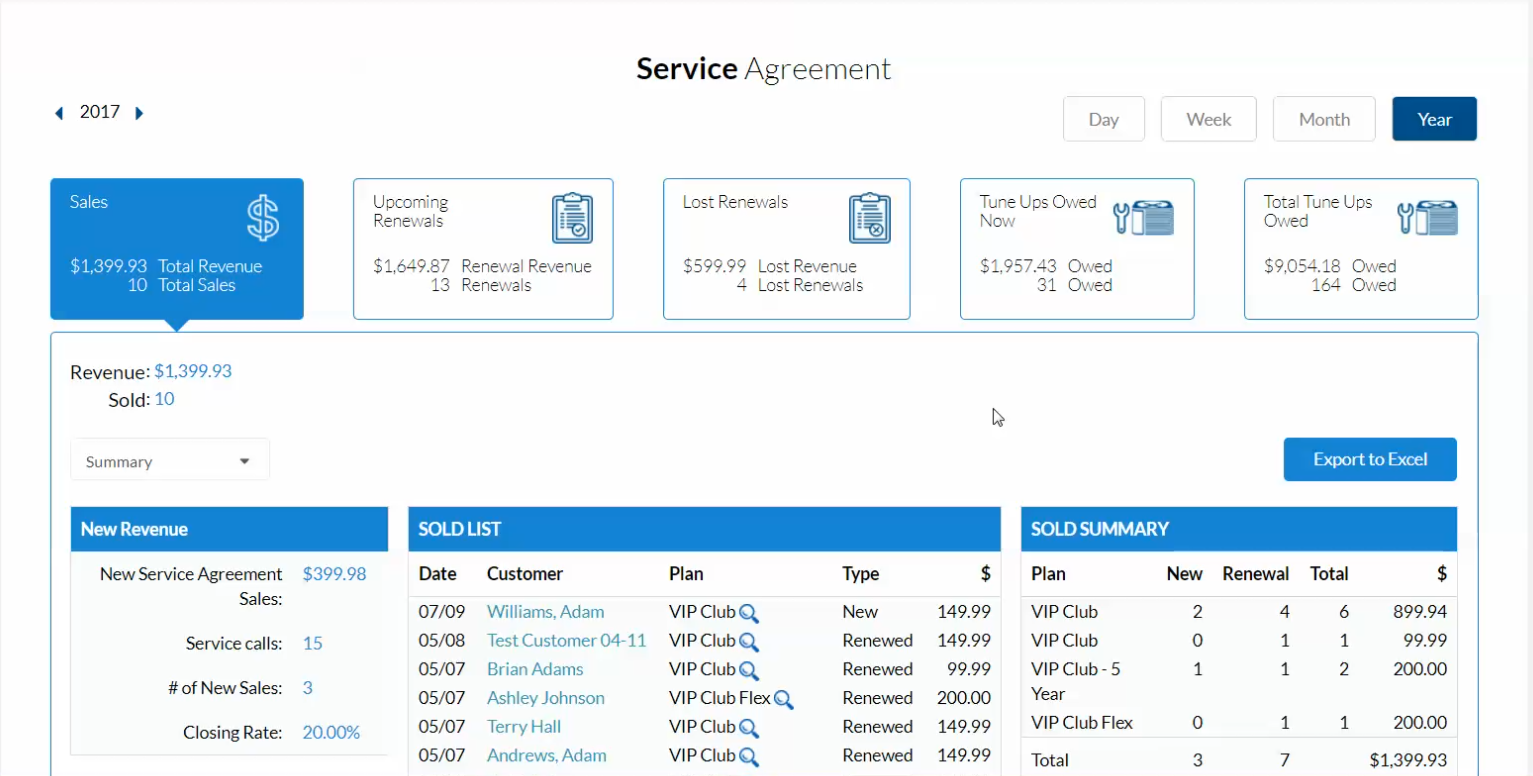The image size is (1533, 776).
Task: Click the clipboard icon on Upcoming Renewals card
Action: 573,217
